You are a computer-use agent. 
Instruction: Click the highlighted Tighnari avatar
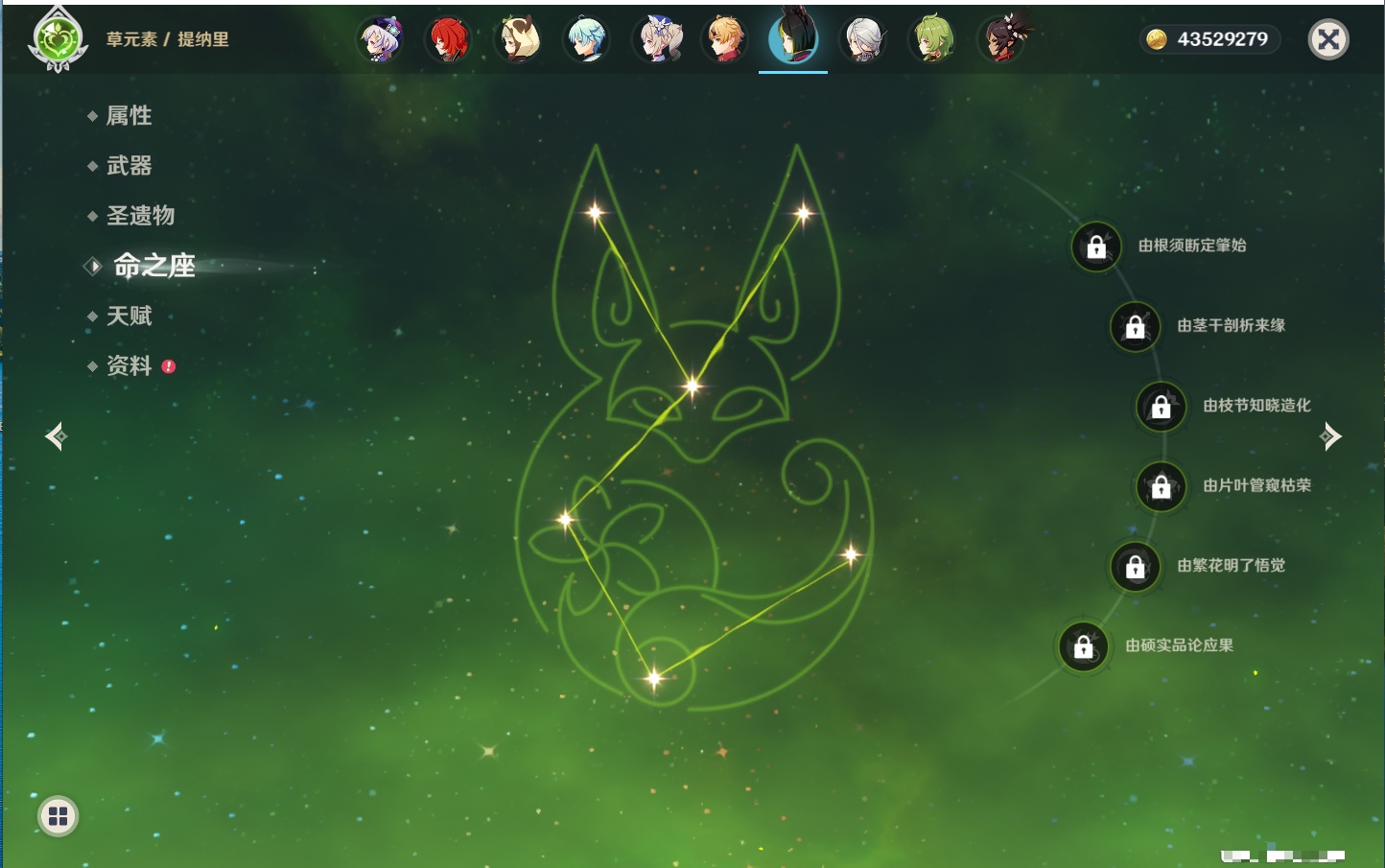pyautogui.click(x=793, y=37)
